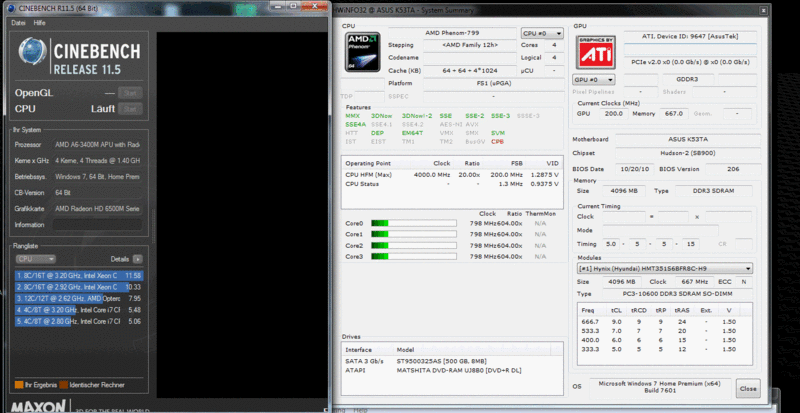Select ranking row 4 with score 5.48
The image size is (800, 413).
[x=79, y=310]
